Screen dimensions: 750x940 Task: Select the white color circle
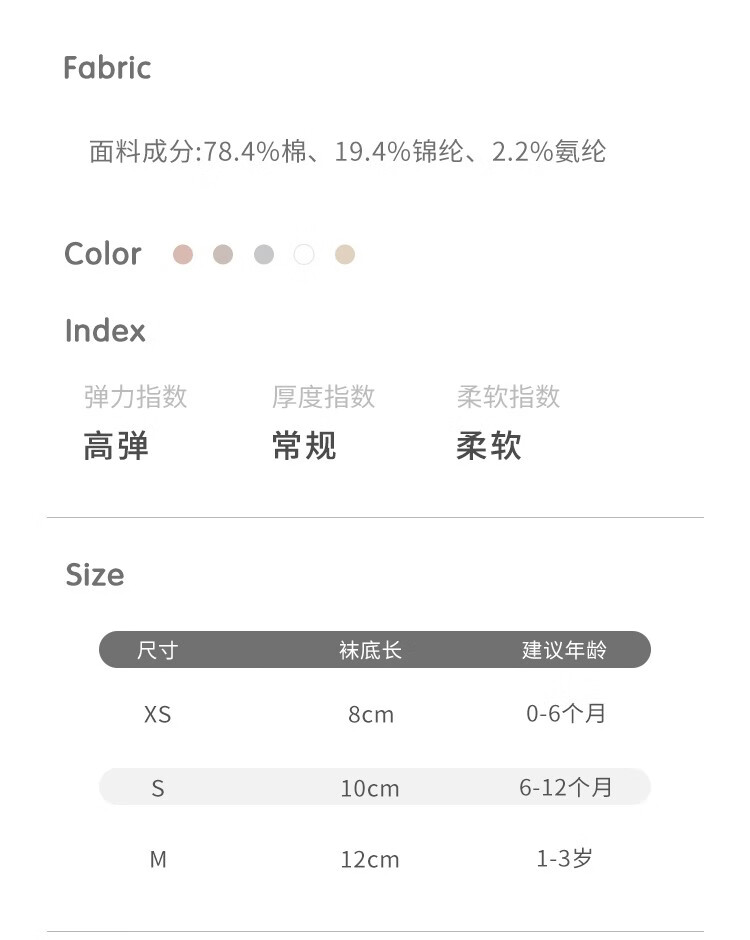point(304,254)
